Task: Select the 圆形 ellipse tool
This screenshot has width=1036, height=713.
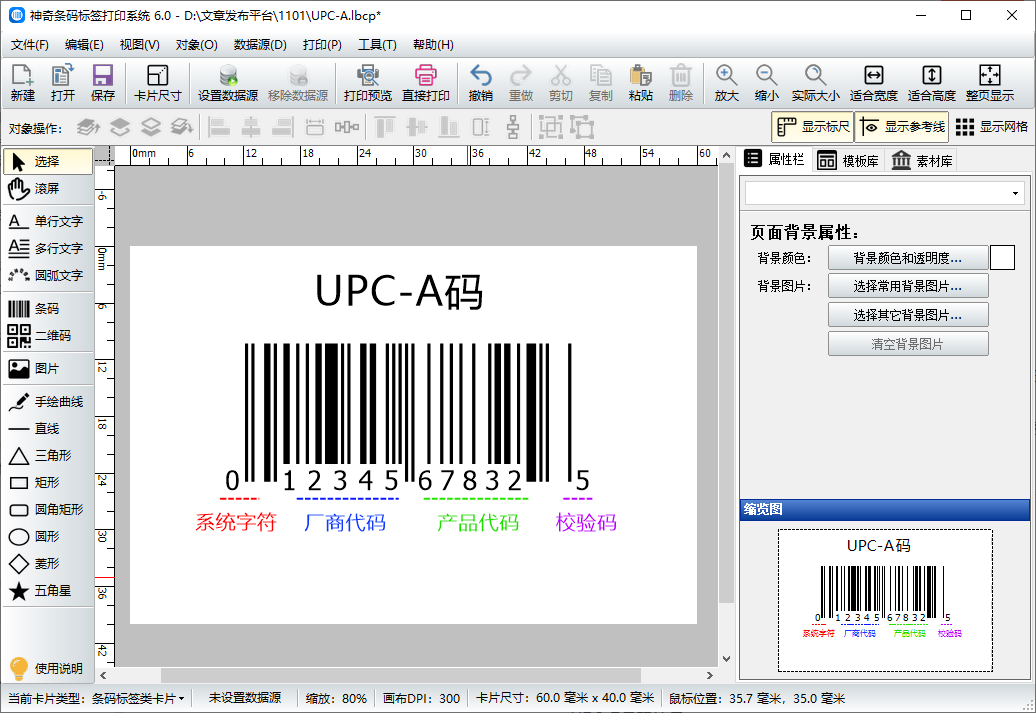Action: (48, 537)
